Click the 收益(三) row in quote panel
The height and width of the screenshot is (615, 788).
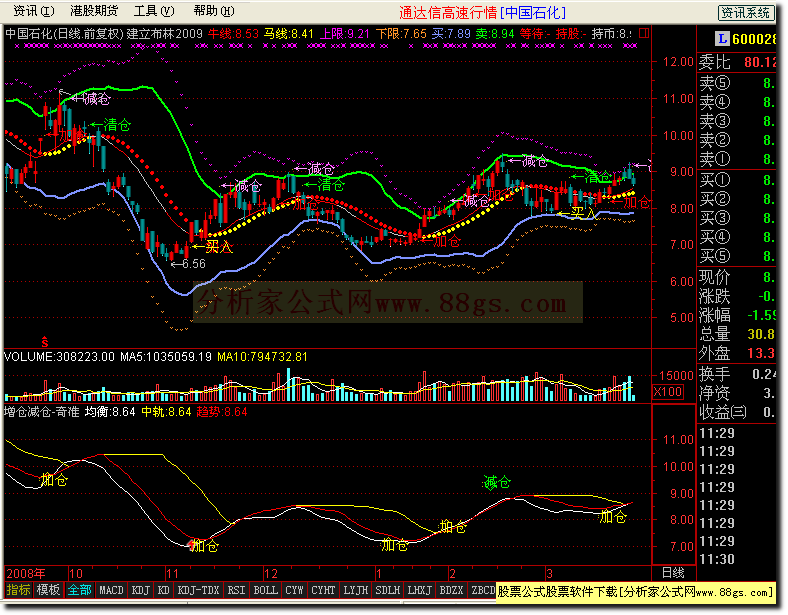click(737, 413)
